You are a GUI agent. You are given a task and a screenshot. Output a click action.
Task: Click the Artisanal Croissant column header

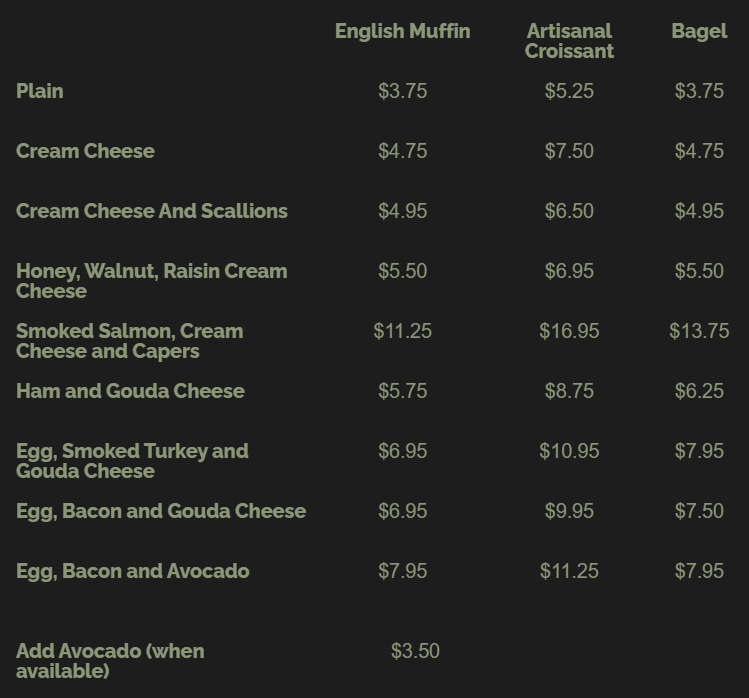pyautogui.click(x=569, y=41)
